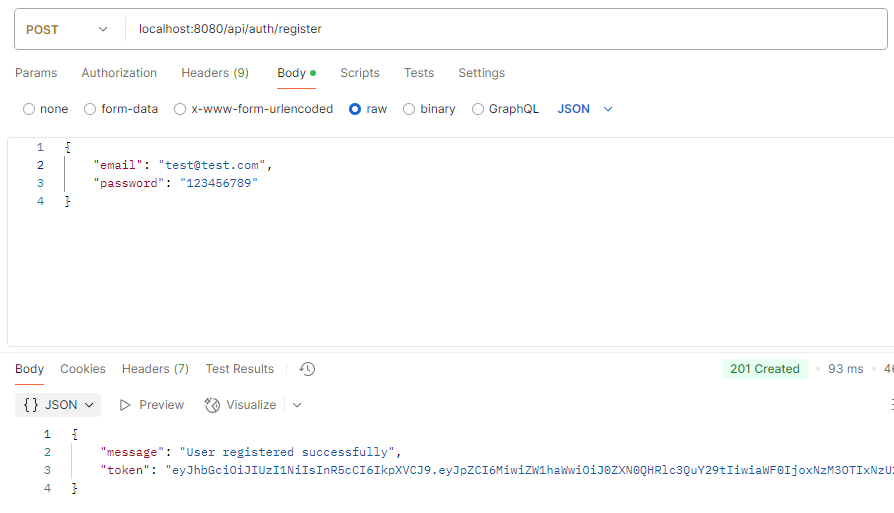Click line number 3 in request editor

pos(40,183)
